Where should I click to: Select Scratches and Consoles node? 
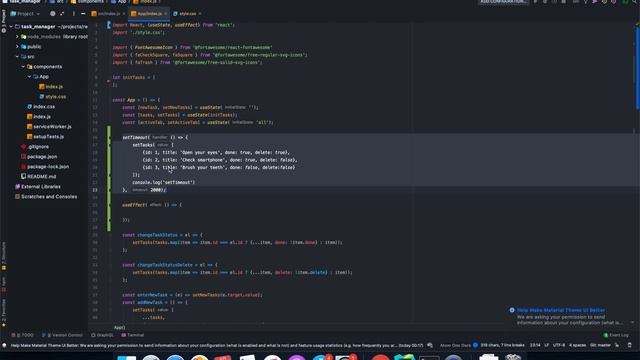46,196
